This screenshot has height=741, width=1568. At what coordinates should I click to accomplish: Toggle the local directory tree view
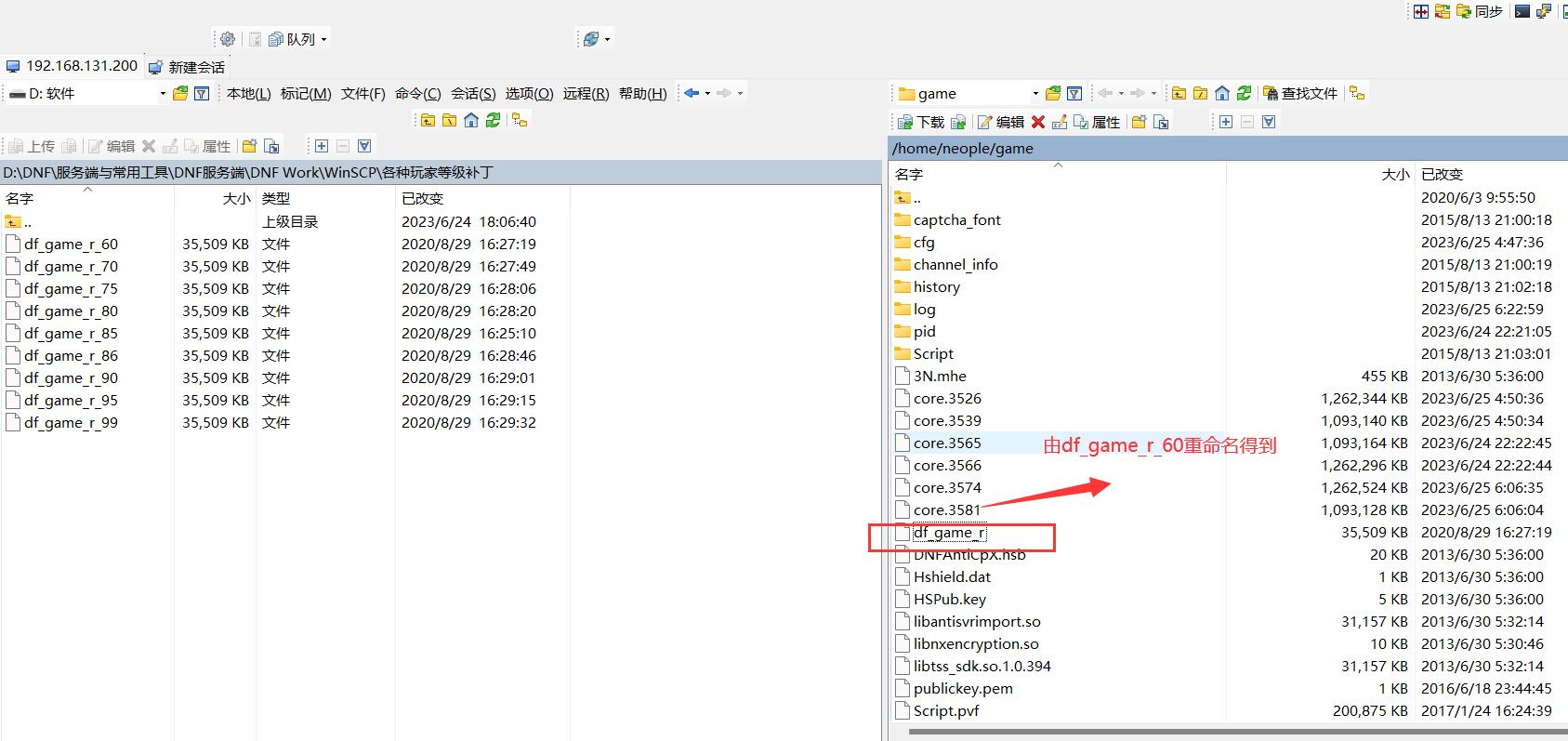[520, 120]
